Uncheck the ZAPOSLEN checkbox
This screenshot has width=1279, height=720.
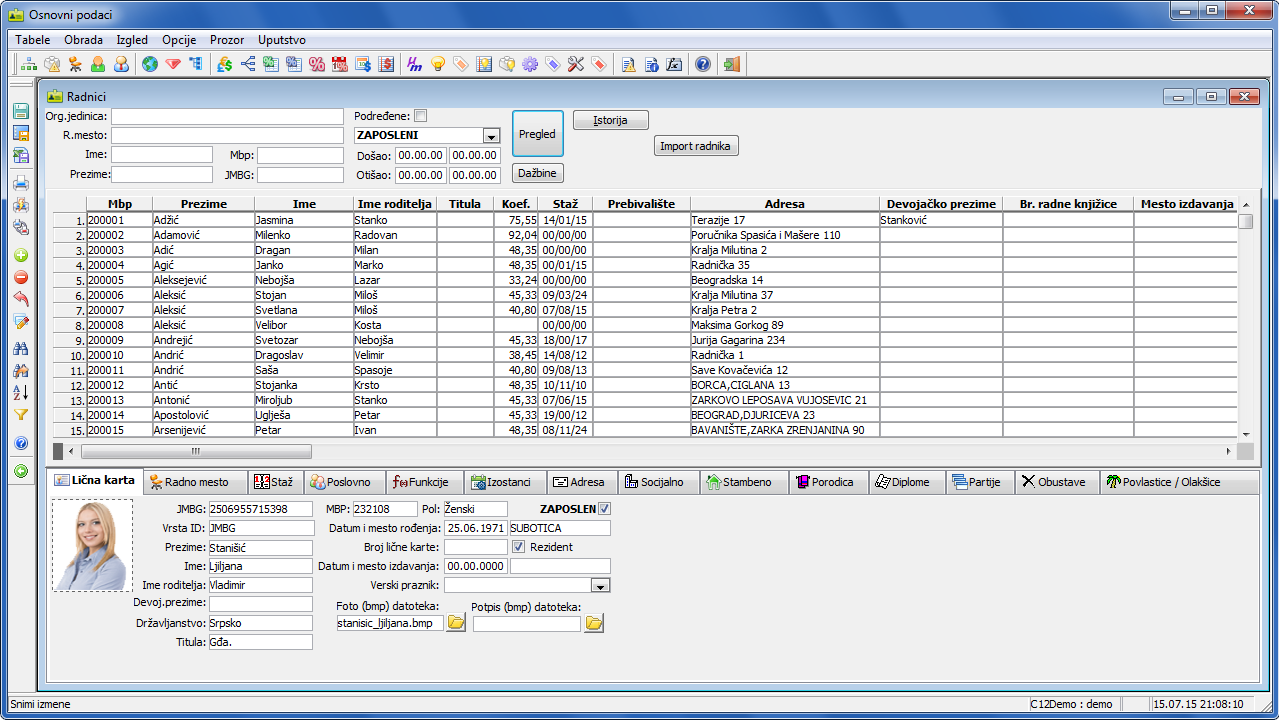pos(604,509)
